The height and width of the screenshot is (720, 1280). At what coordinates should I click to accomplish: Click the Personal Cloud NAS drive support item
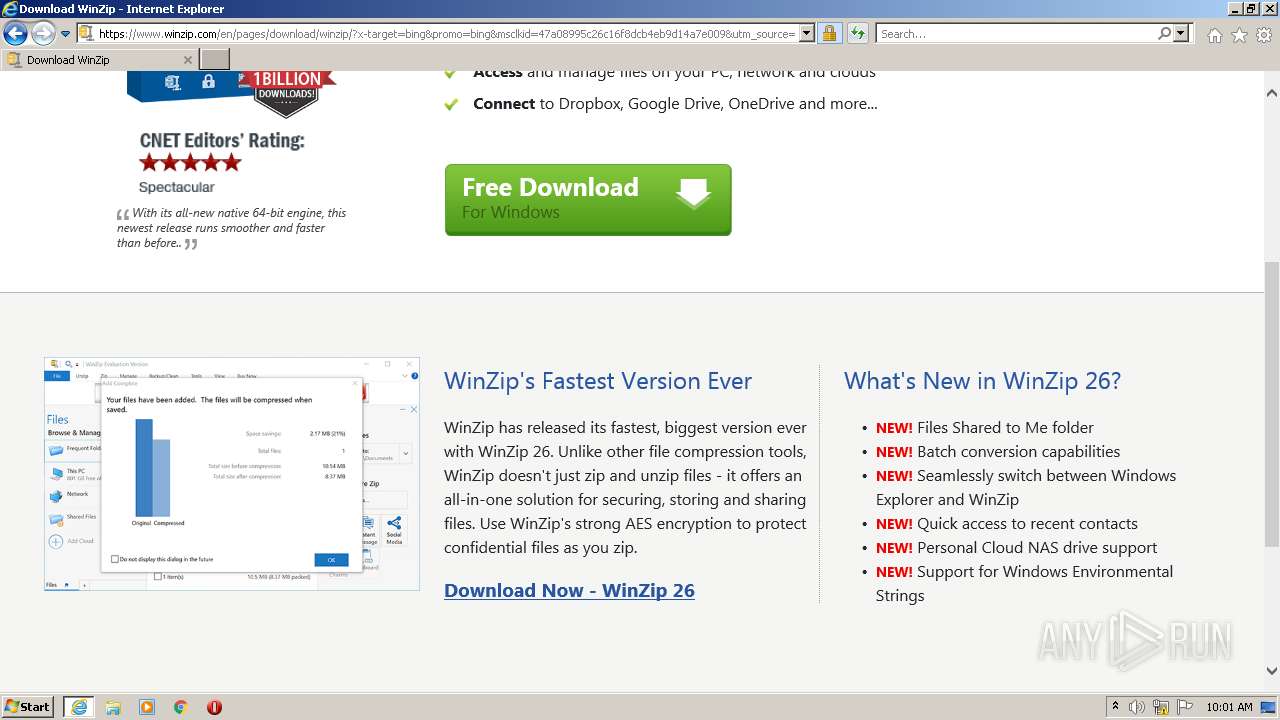point(1037,547)
